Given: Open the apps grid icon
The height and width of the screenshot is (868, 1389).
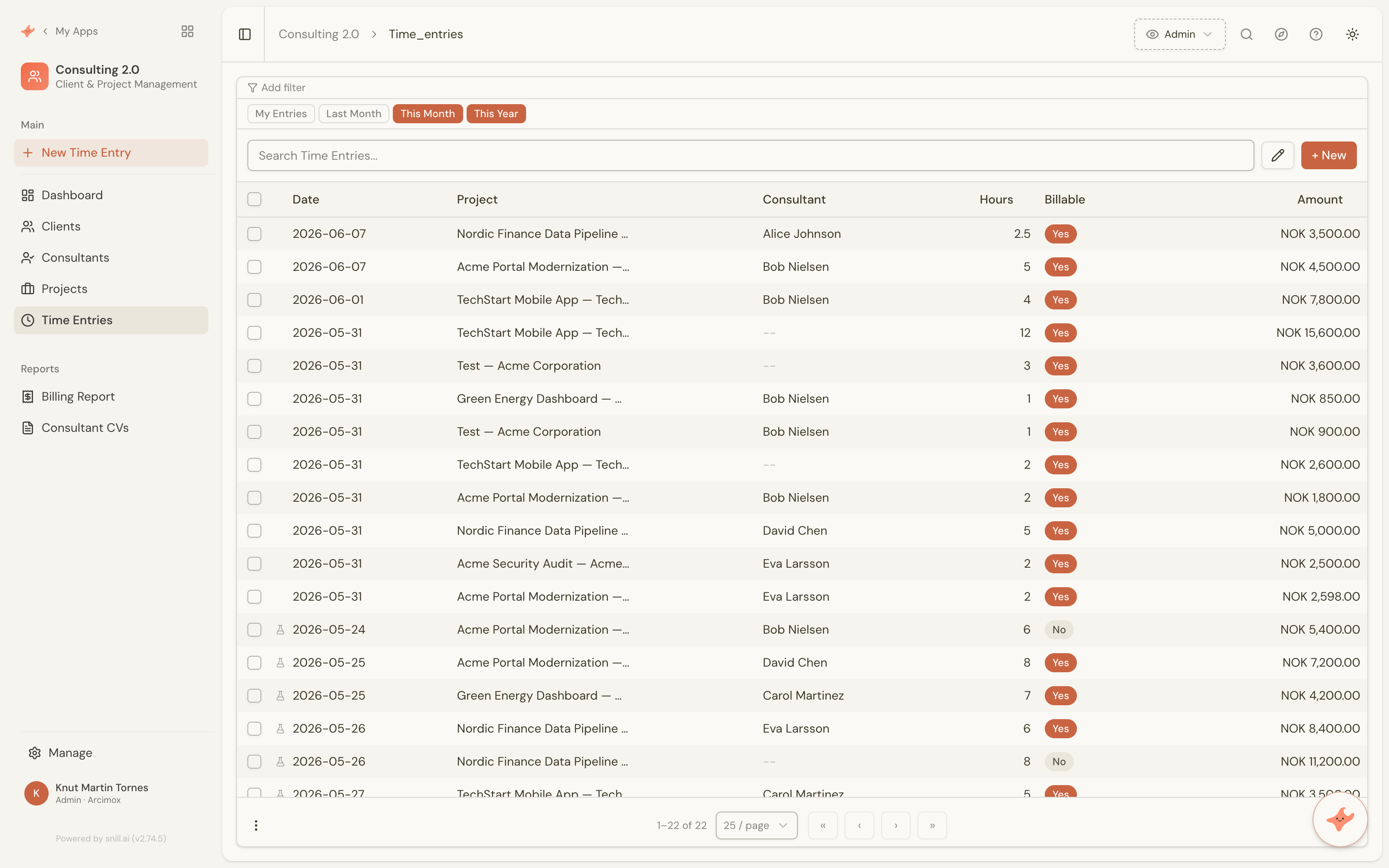Looking at the screenshot, I should [x=187, y=31].
